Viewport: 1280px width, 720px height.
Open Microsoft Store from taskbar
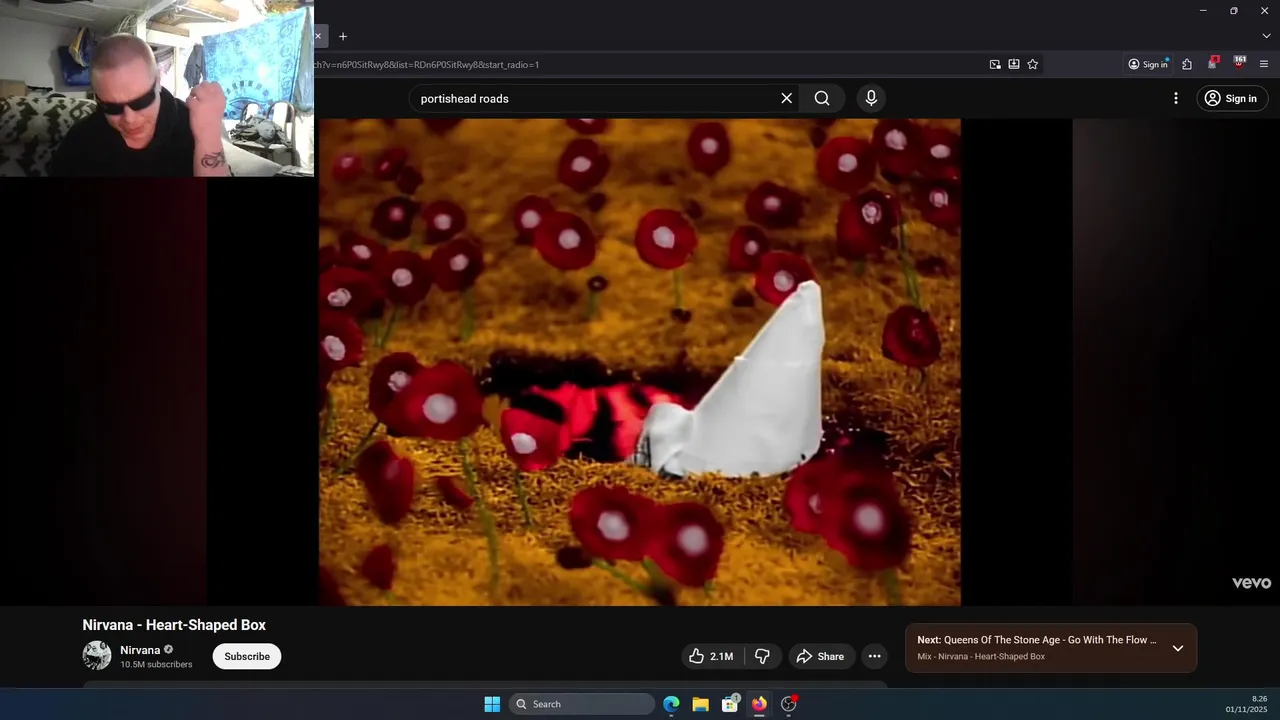tap(730, 704)
